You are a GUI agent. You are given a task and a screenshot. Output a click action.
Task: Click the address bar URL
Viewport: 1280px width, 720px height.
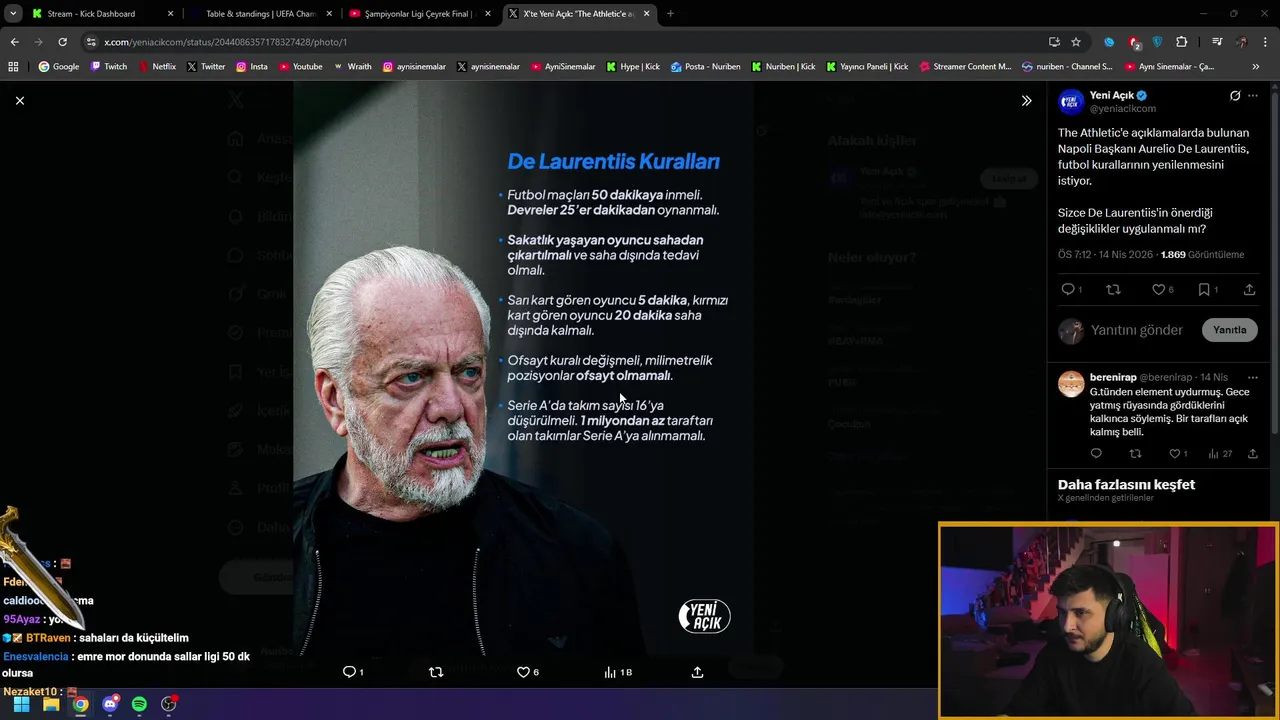226,42
